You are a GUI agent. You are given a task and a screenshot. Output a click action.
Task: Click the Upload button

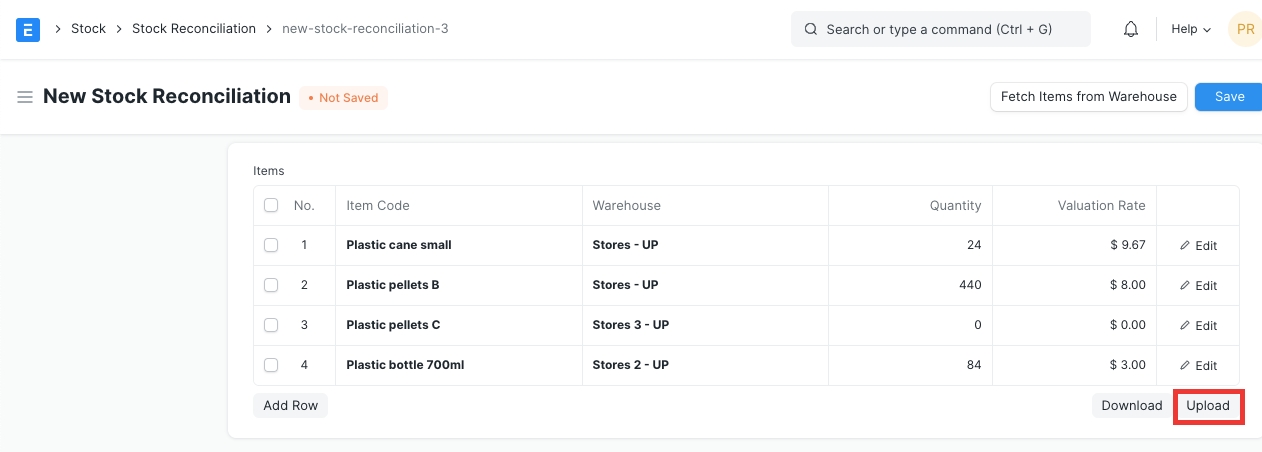pos(1208,405)
